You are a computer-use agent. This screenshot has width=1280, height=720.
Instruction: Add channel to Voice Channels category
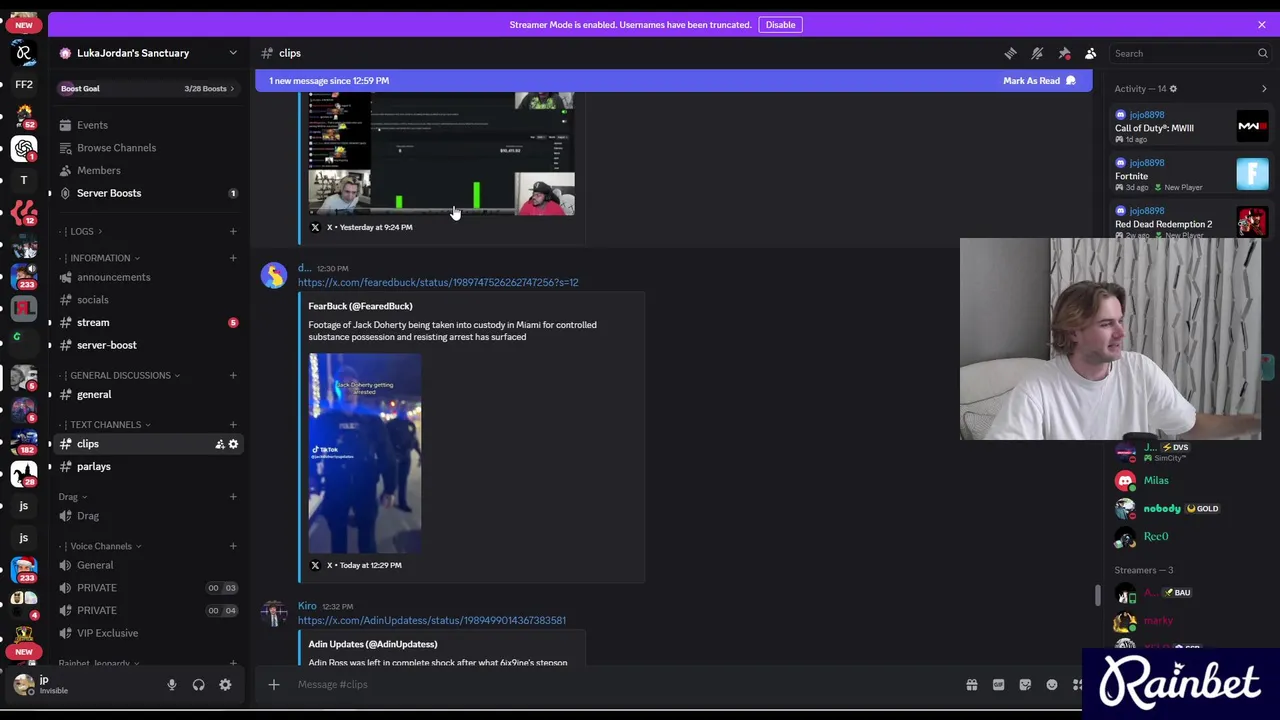tap(233, 546)
